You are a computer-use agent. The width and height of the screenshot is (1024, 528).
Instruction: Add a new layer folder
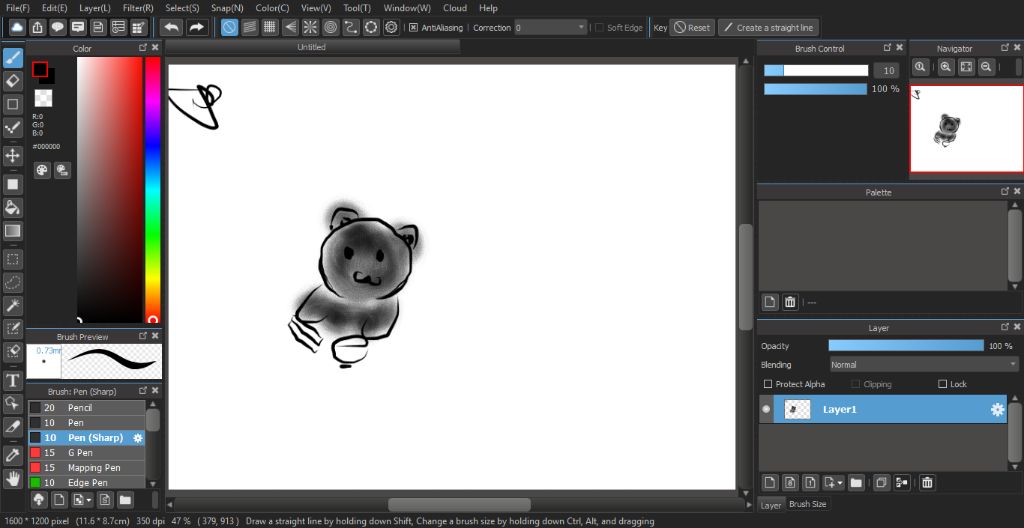(856, 483)
